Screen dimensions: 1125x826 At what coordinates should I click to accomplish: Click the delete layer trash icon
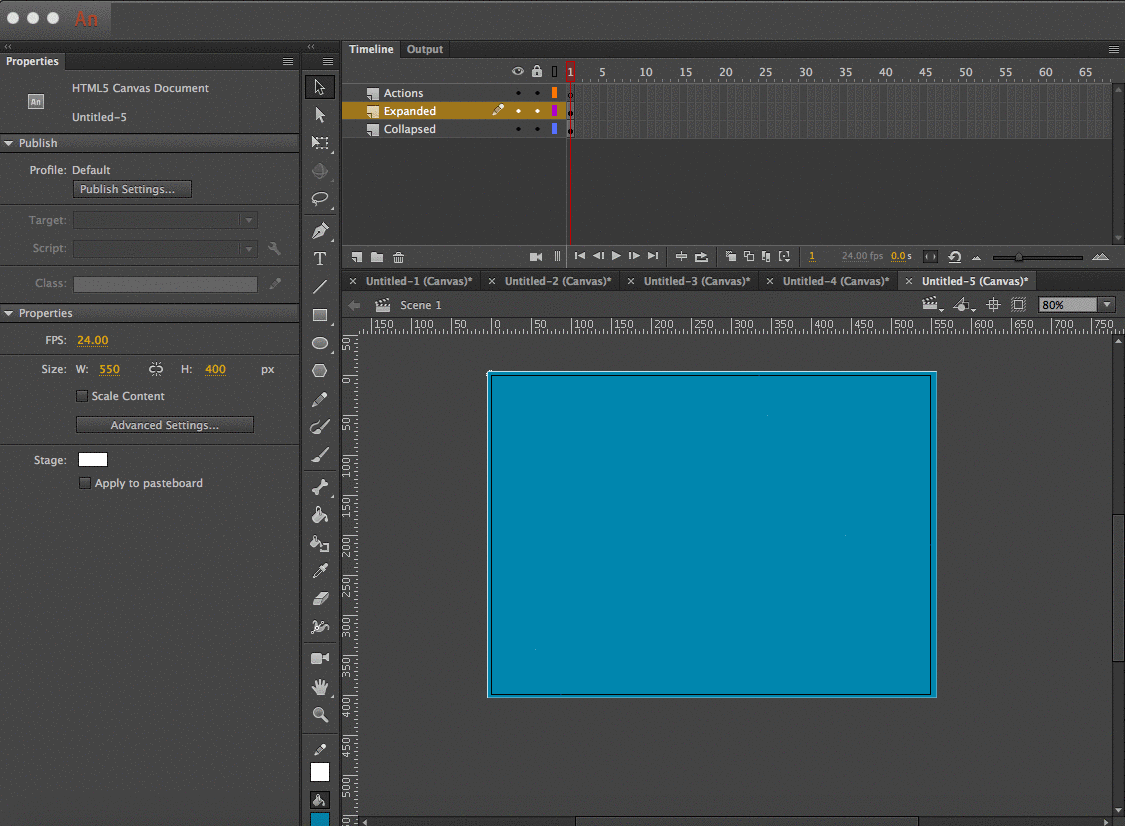point(398,257)
